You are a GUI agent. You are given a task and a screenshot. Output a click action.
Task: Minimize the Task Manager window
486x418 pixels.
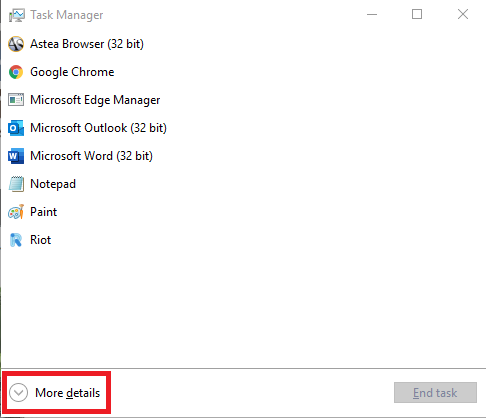[x=372, y=14]
